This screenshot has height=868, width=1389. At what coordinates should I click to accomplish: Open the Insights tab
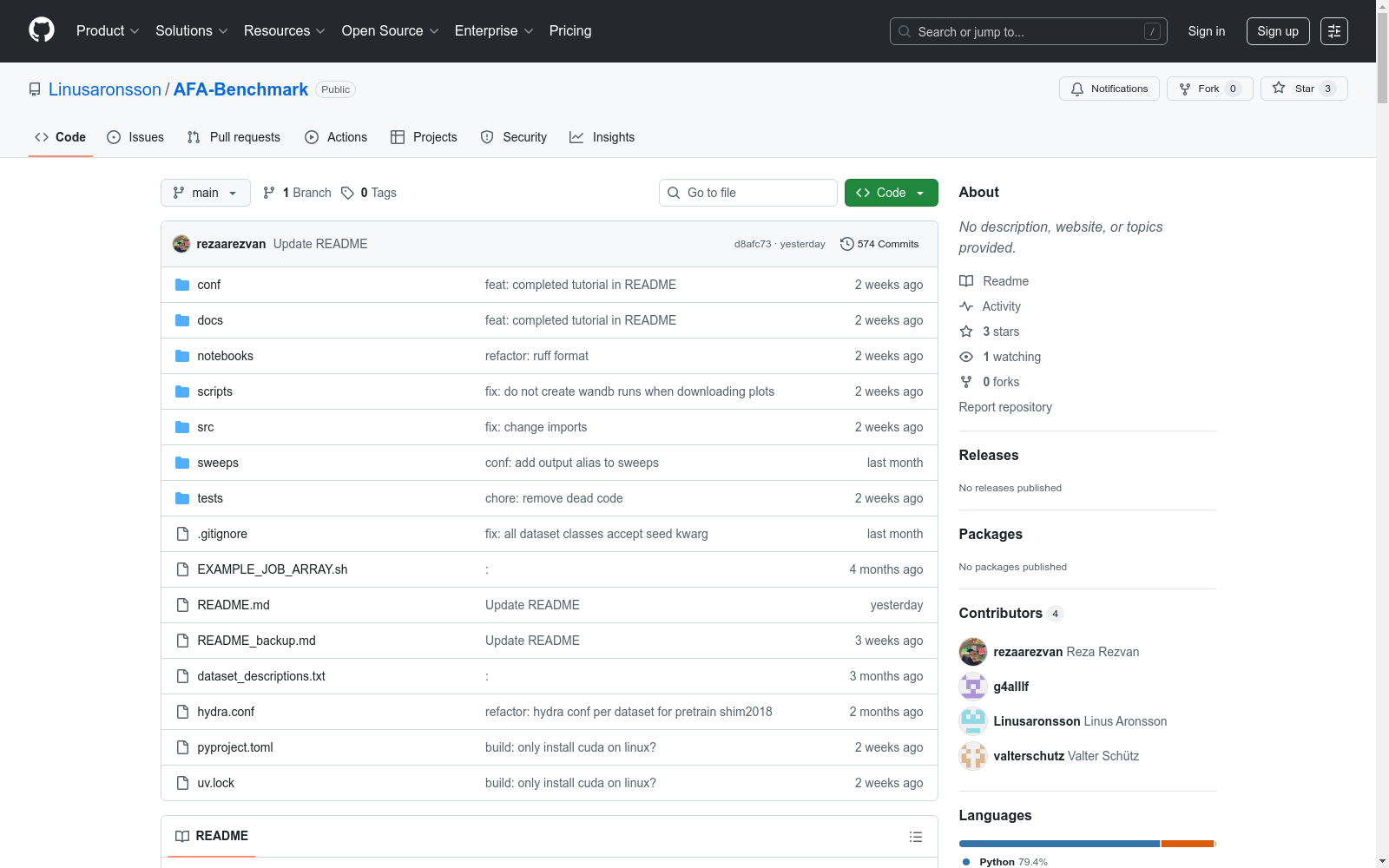[602, 137]
